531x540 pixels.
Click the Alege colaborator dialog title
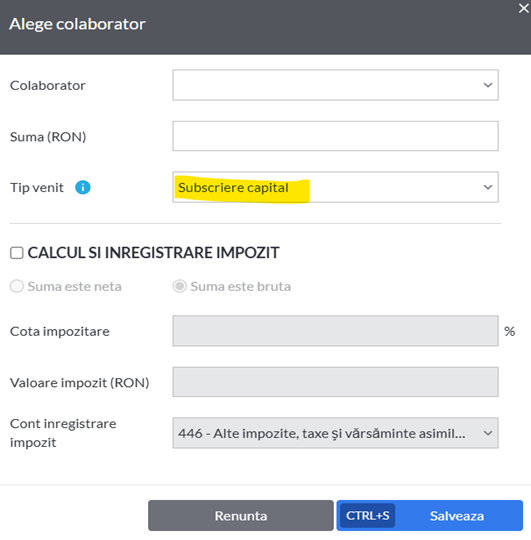pos(77,24)
